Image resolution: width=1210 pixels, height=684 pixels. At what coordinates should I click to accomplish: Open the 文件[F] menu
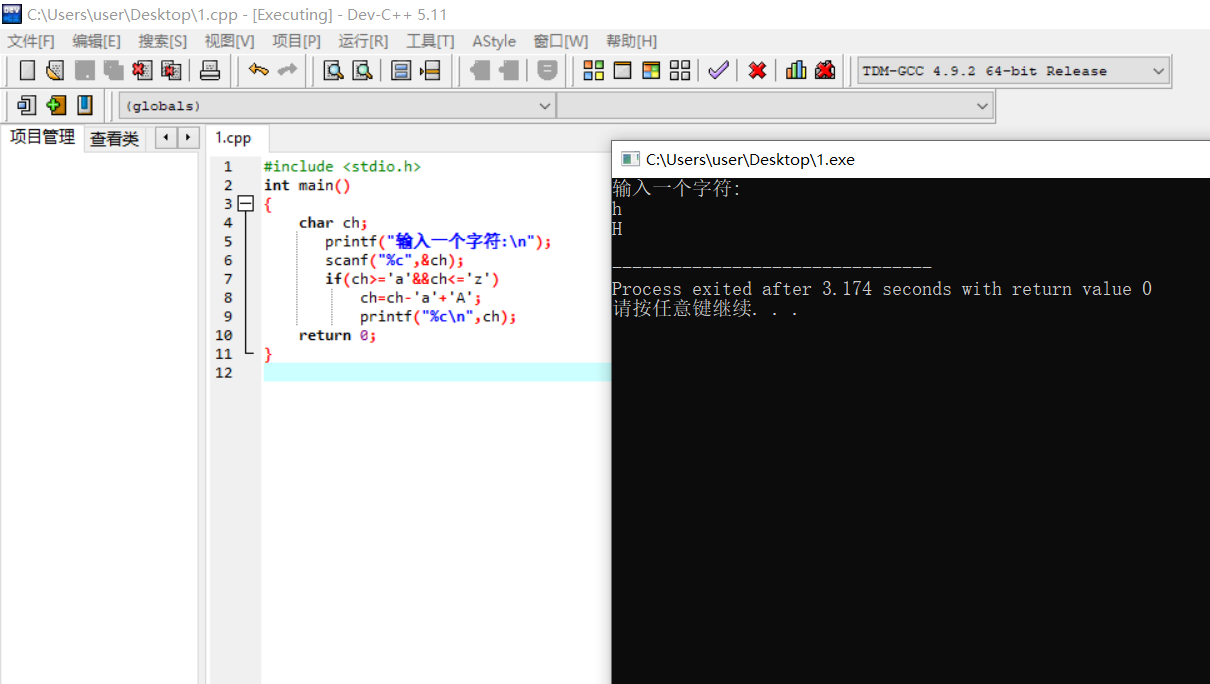click(x=31, y=41)
